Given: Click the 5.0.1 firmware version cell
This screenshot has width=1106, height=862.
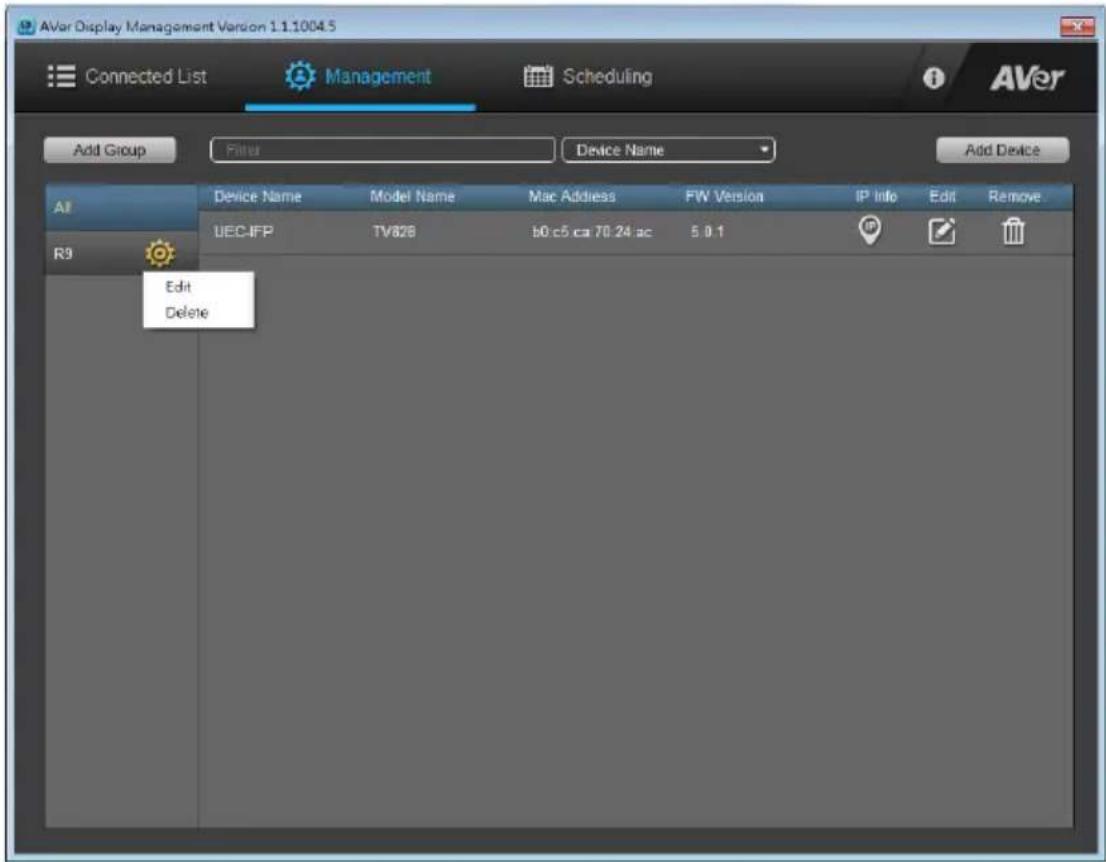Looking at the screenshot, I should click(707, 232).
